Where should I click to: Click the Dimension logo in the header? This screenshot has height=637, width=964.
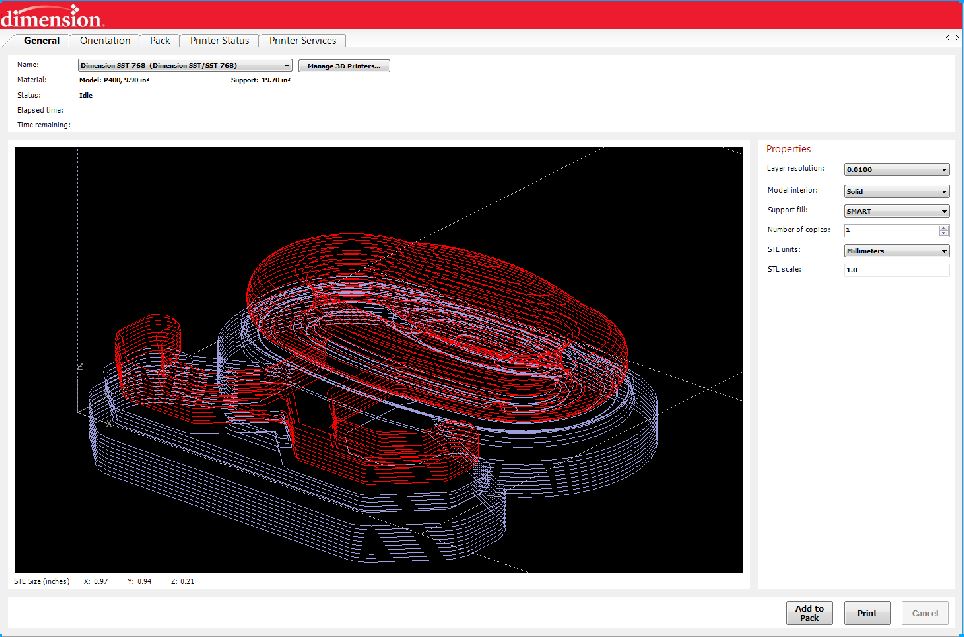click(x=50, y=16)
